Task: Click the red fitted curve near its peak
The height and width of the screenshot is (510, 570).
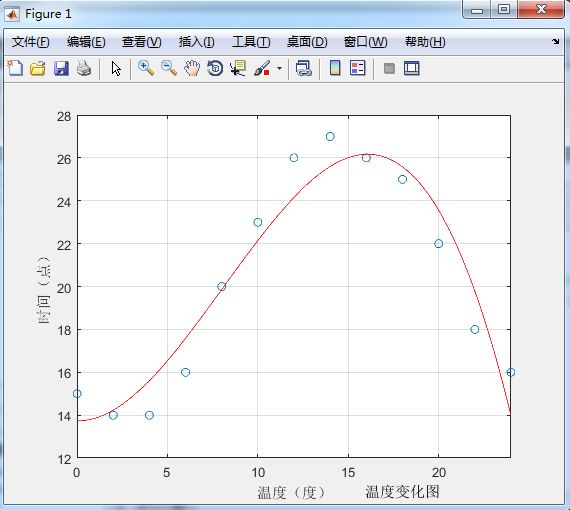Action: (367, 154)
